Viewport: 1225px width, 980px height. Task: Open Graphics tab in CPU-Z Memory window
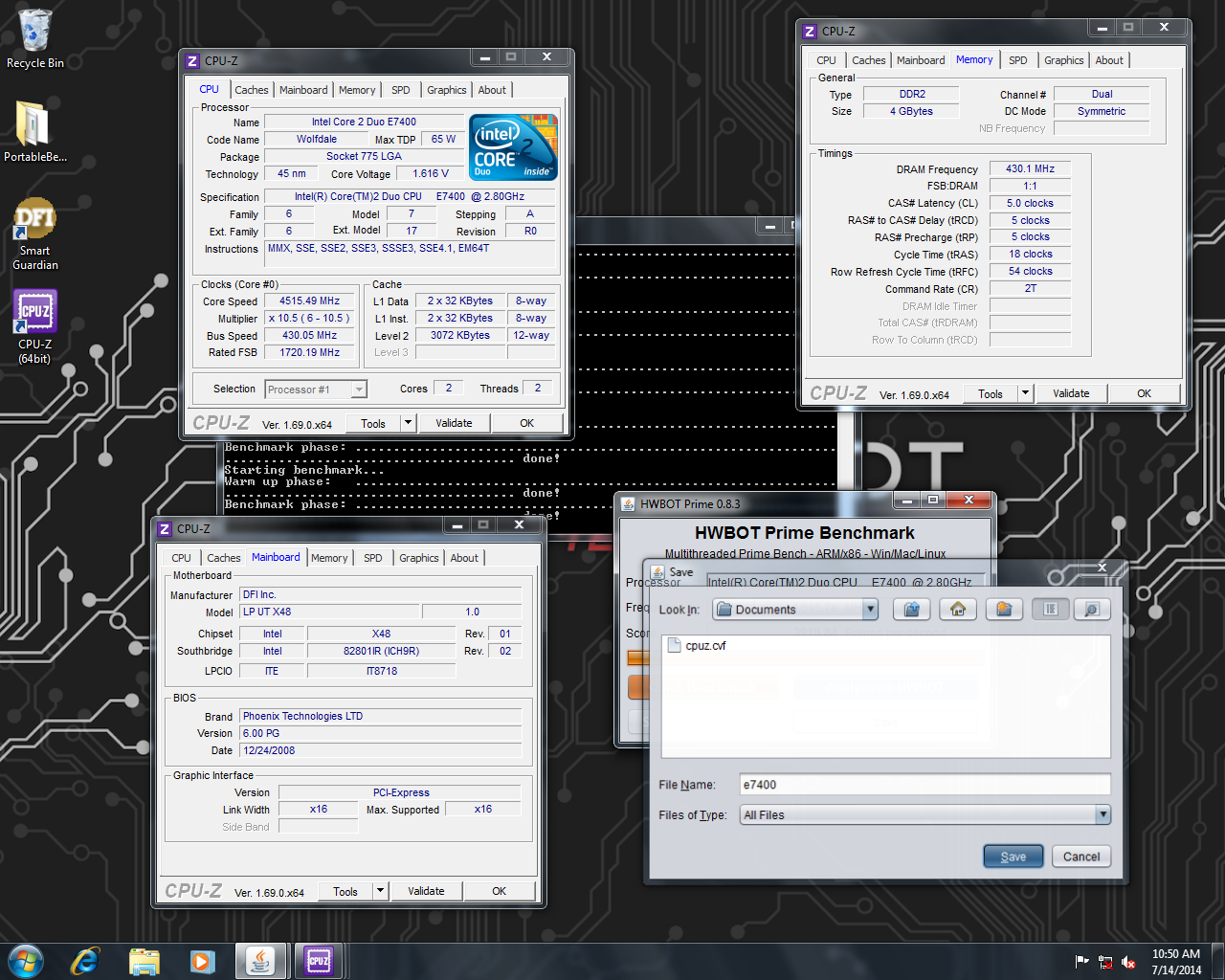click(x=1064, y=60)
